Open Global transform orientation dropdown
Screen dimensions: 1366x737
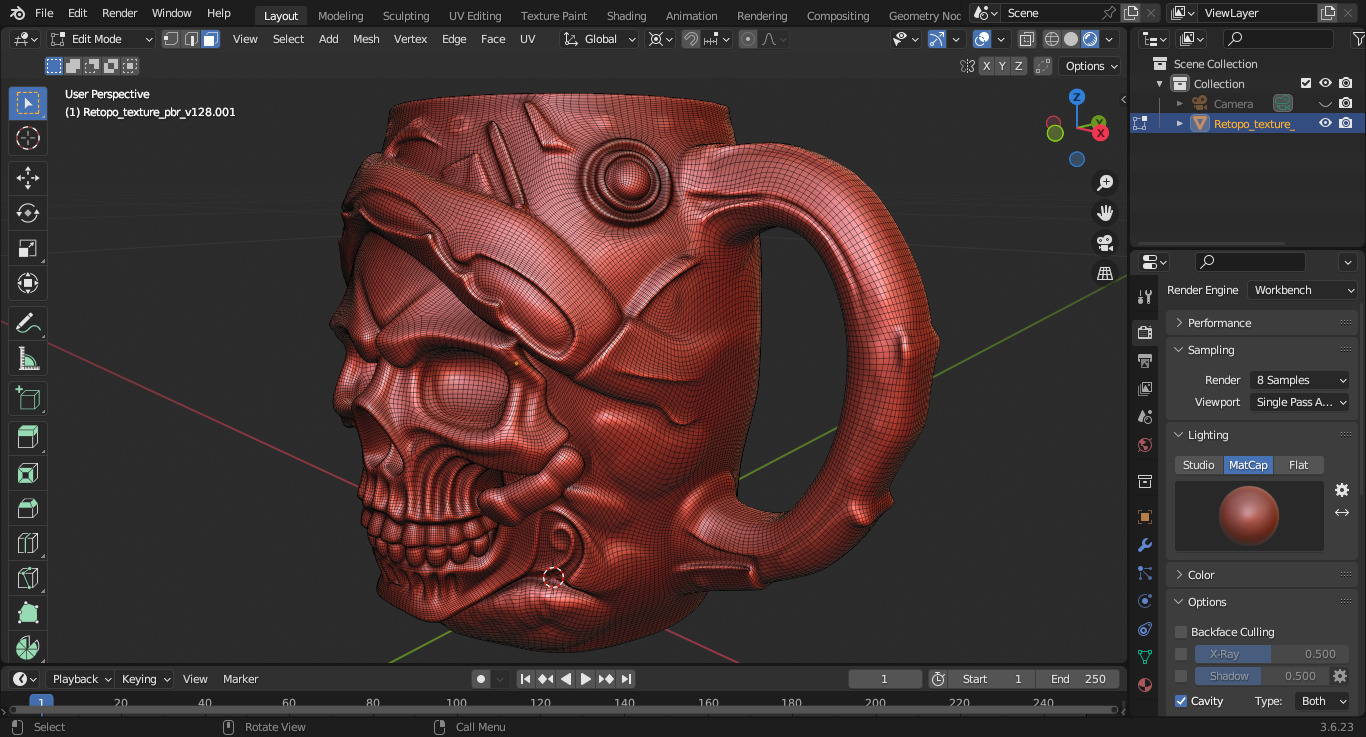[x=599, y=39]
